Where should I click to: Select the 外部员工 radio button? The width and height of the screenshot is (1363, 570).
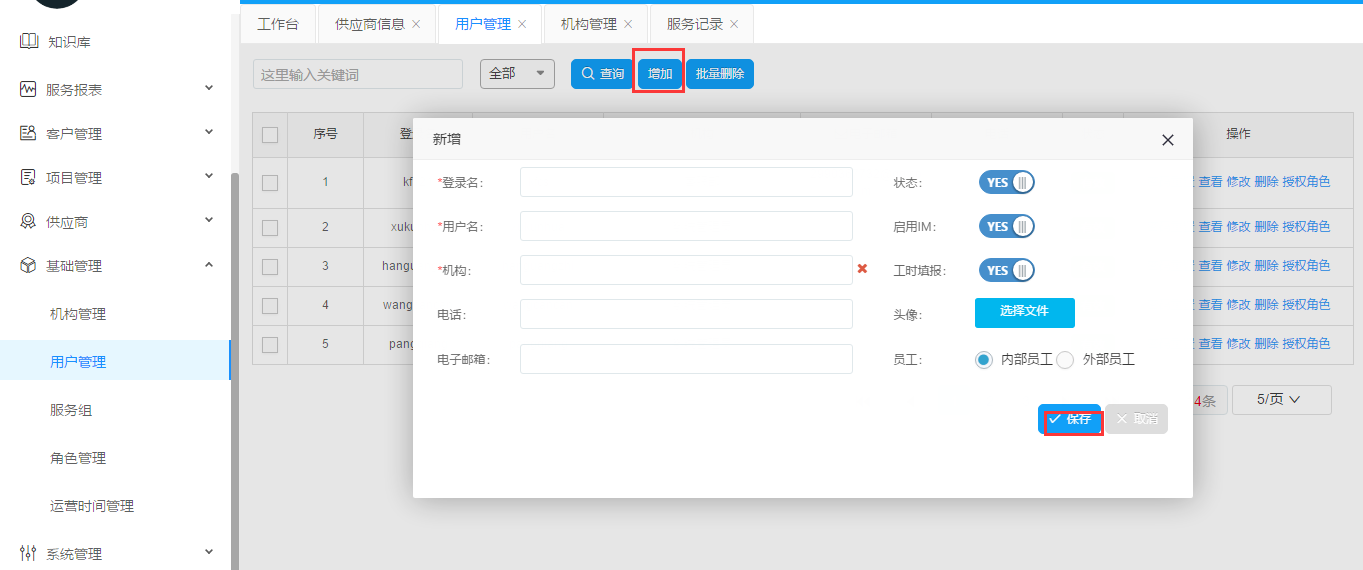click(x=1065, y=360)
